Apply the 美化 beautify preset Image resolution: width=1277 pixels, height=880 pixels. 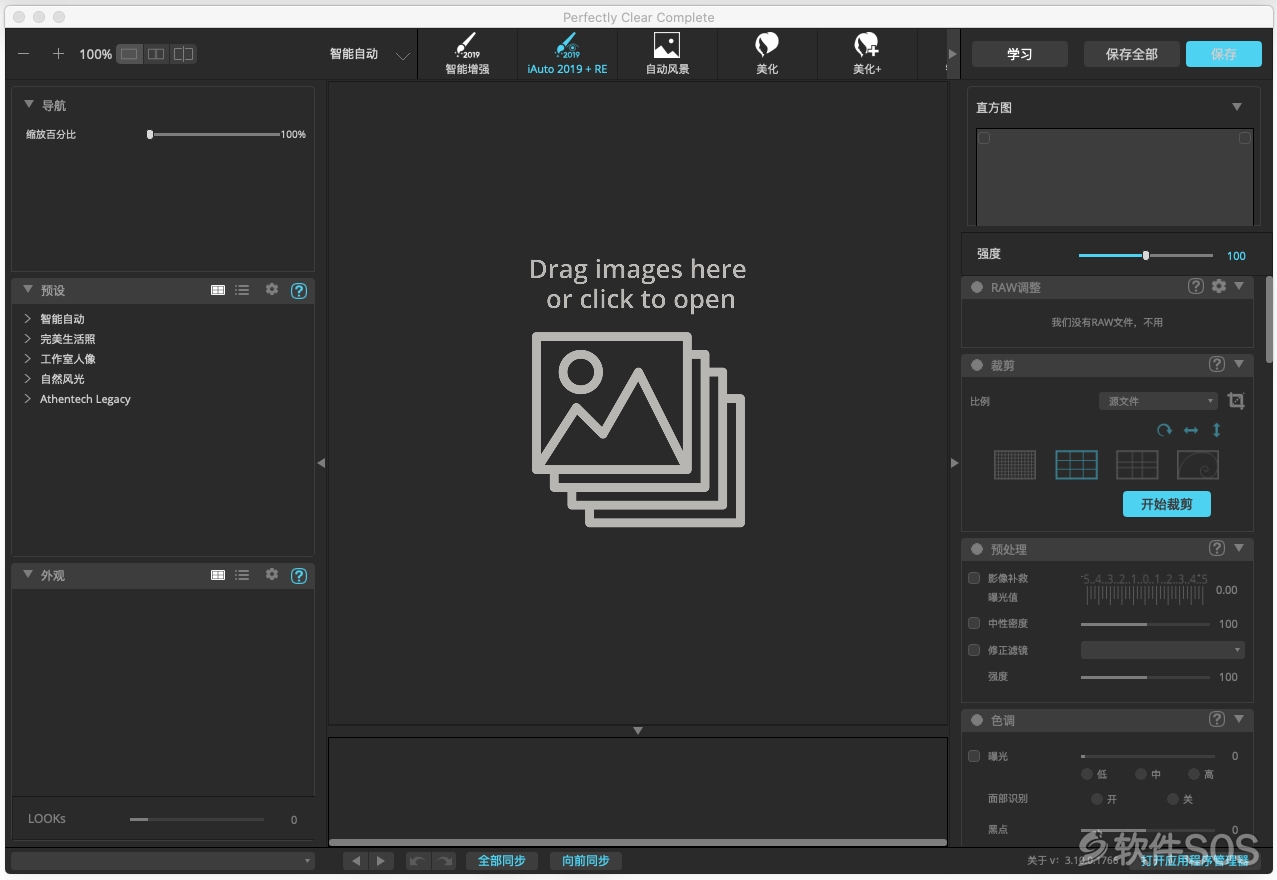point(767,54)
